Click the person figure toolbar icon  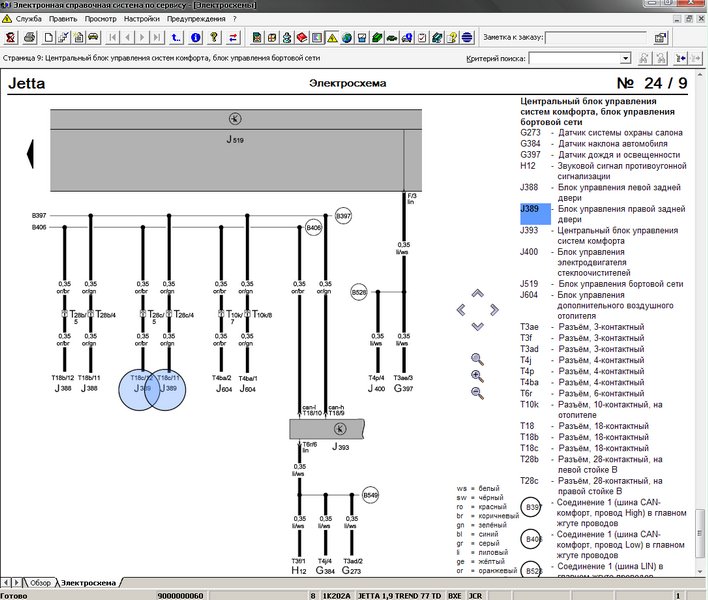(287, 37)
